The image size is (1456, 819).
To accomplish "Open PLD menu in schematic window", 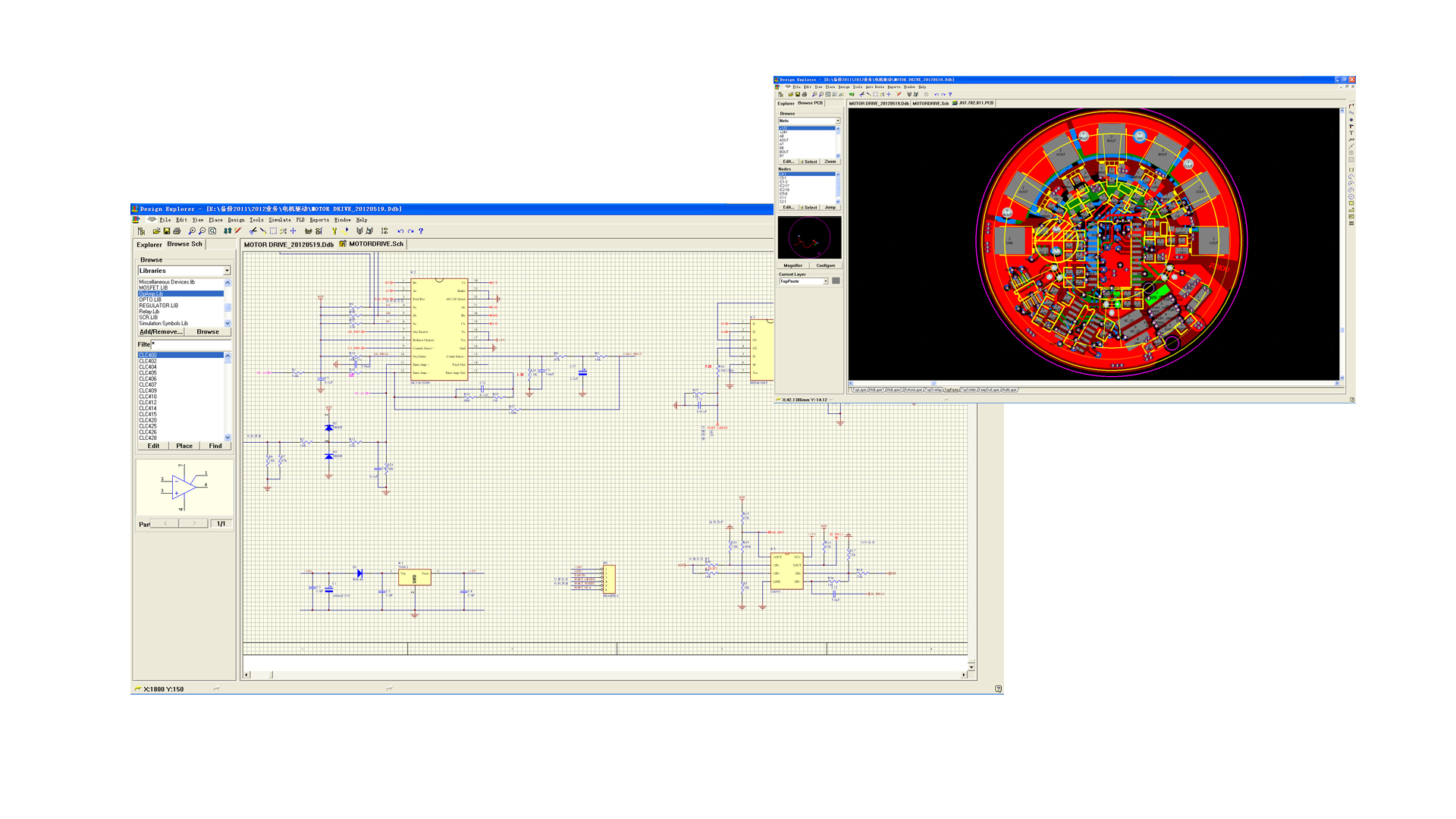I will (300, 220).
